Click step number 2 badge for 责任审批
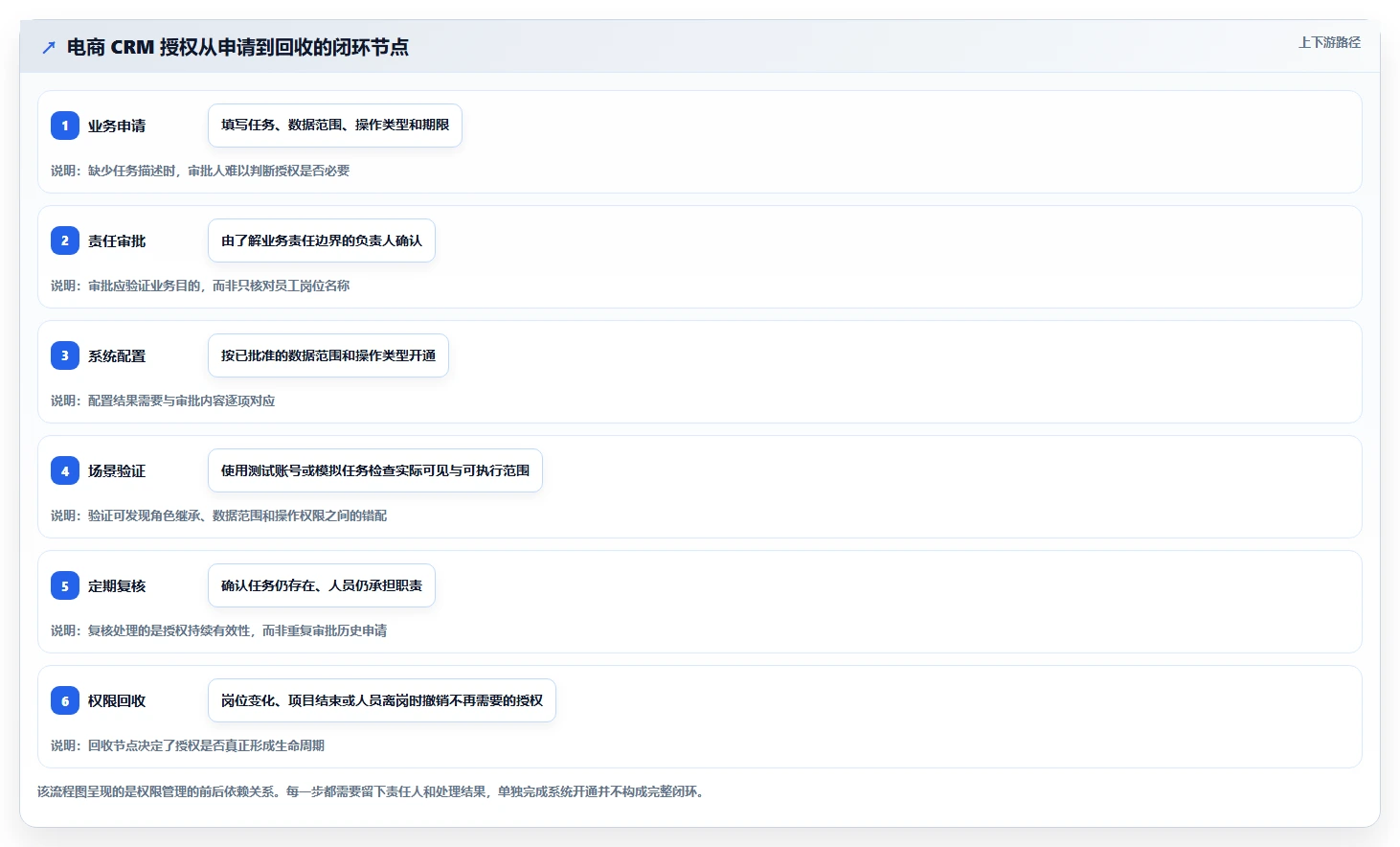Image resolution: width=1400 pixels, height=847 pixels. coord(65,240)
